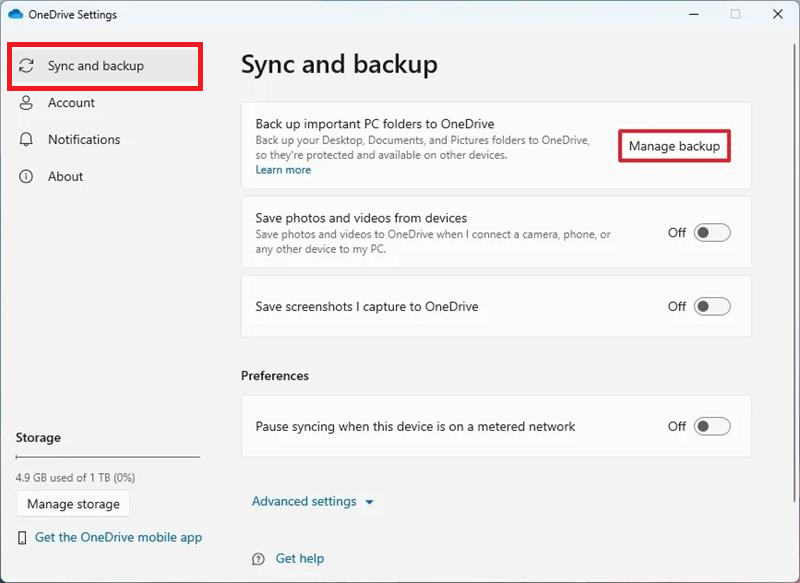Collapse the Advanced settings chevron
Screen dimensions: 800x583
[369, 501]
